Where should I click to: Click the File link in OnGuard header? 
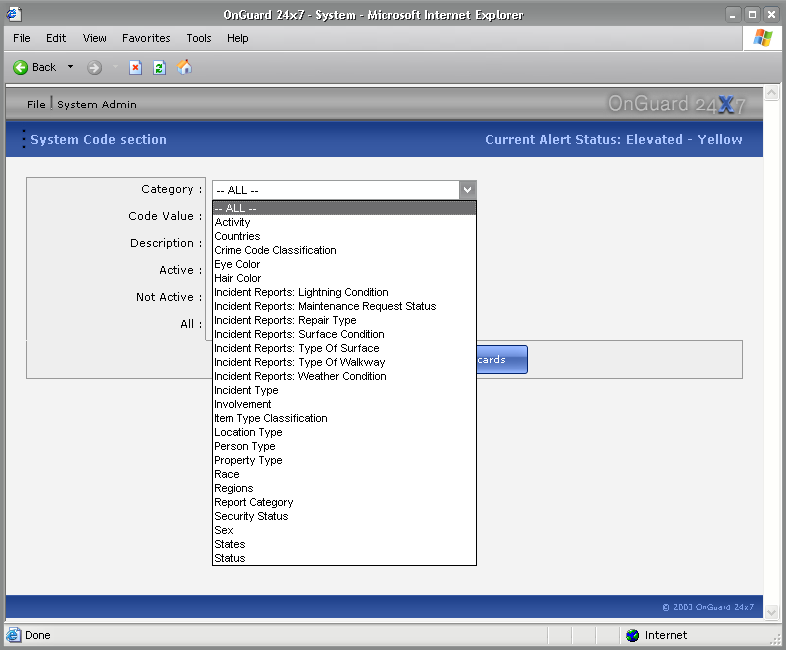pyautogui.click(x=36, y=104)
